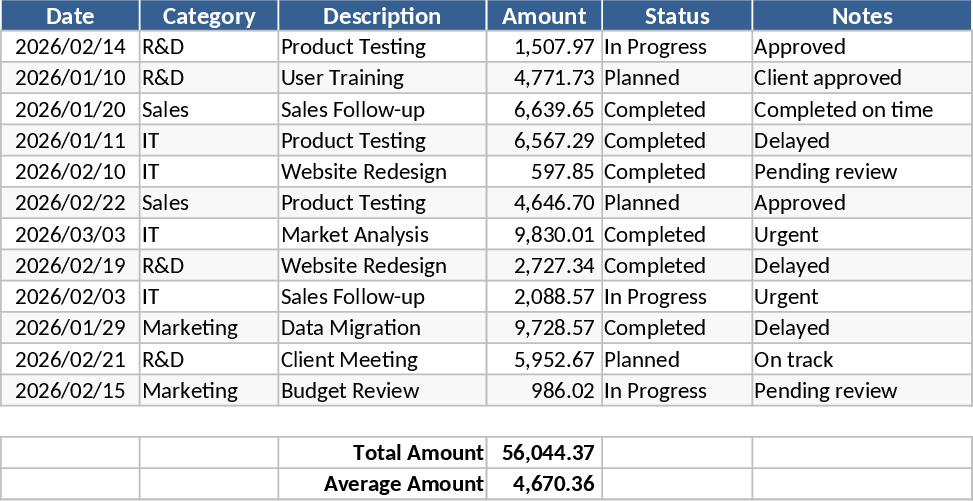Select the Market Analysis cell
The height and width of the screenshot is (501, 973).
(x=382, y=235)
